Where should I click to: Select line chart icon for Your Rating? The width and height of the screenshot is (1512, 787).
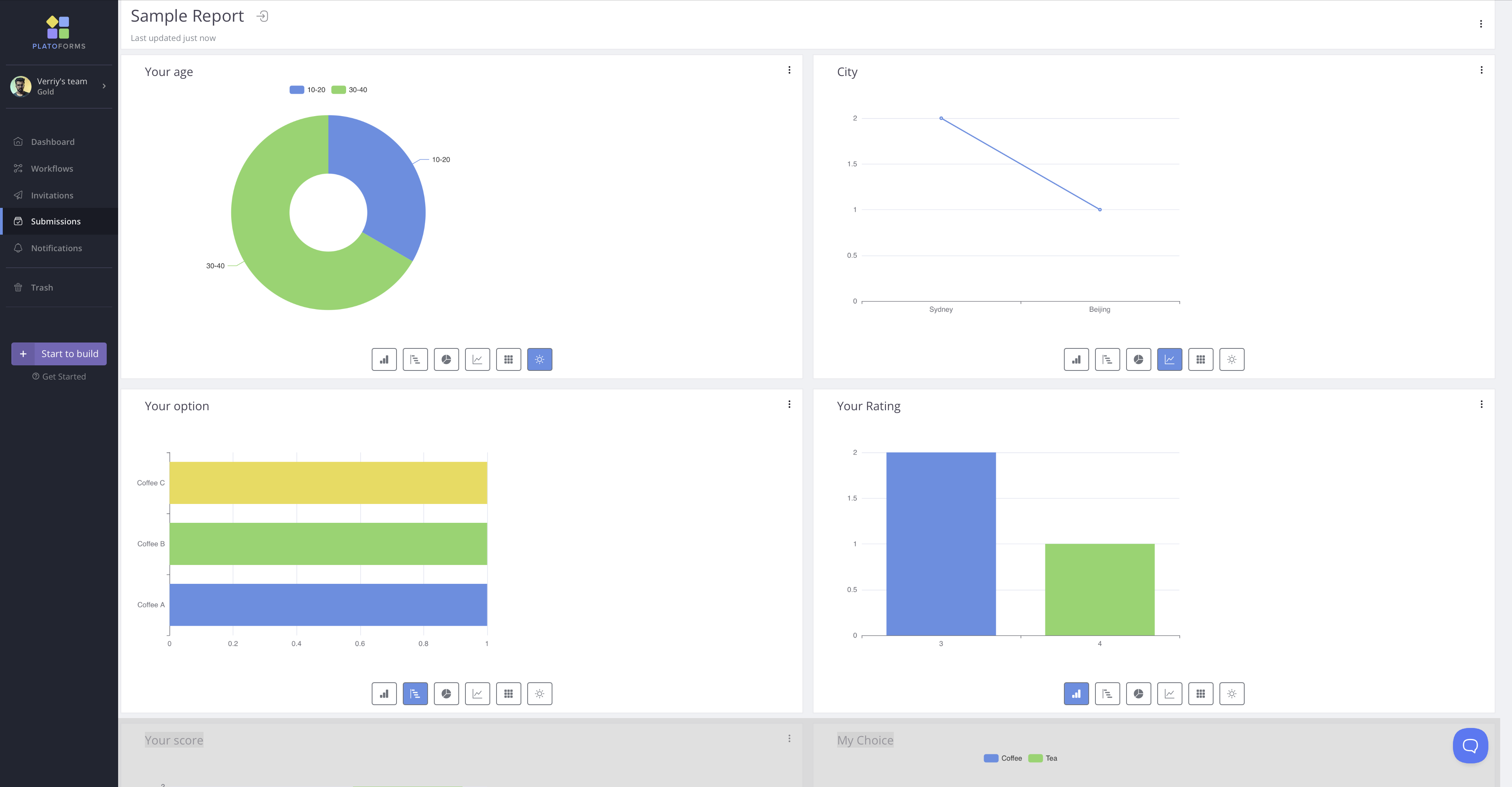[x=1169, y=694]
